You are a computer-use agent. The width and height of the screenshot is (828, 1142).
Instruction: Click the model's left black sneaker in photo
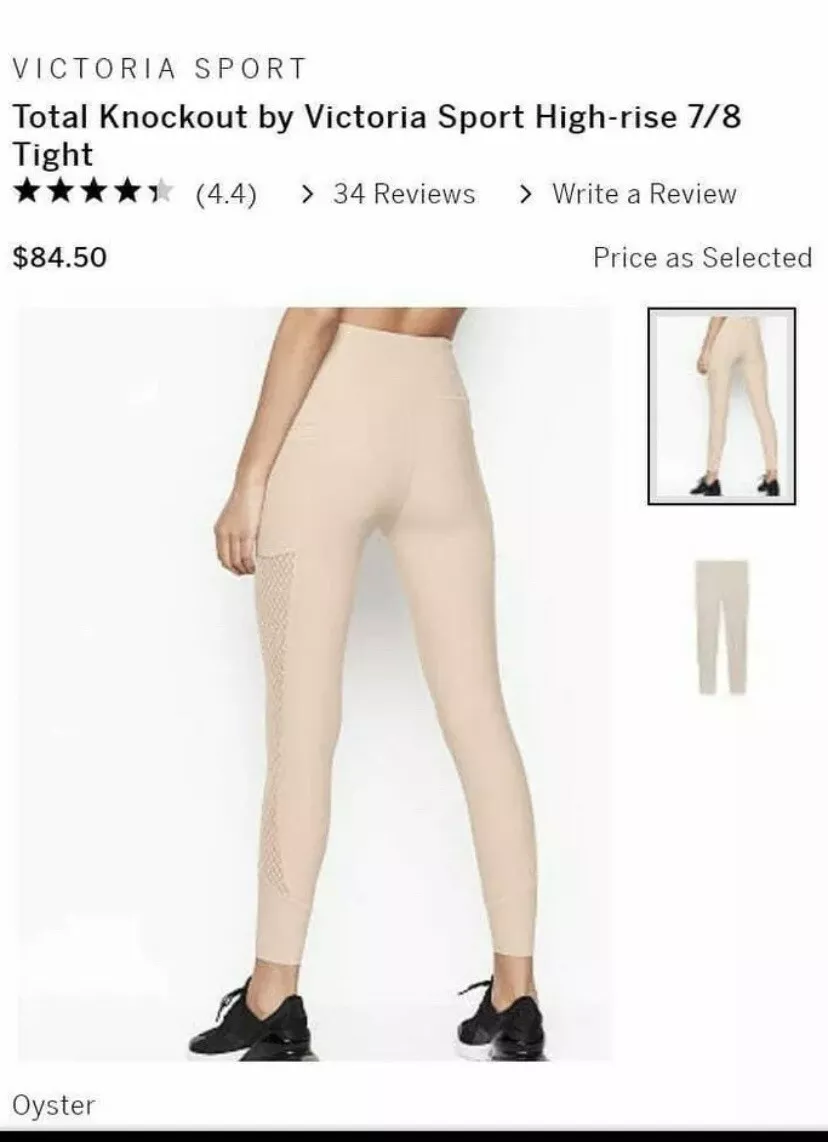252,1023
